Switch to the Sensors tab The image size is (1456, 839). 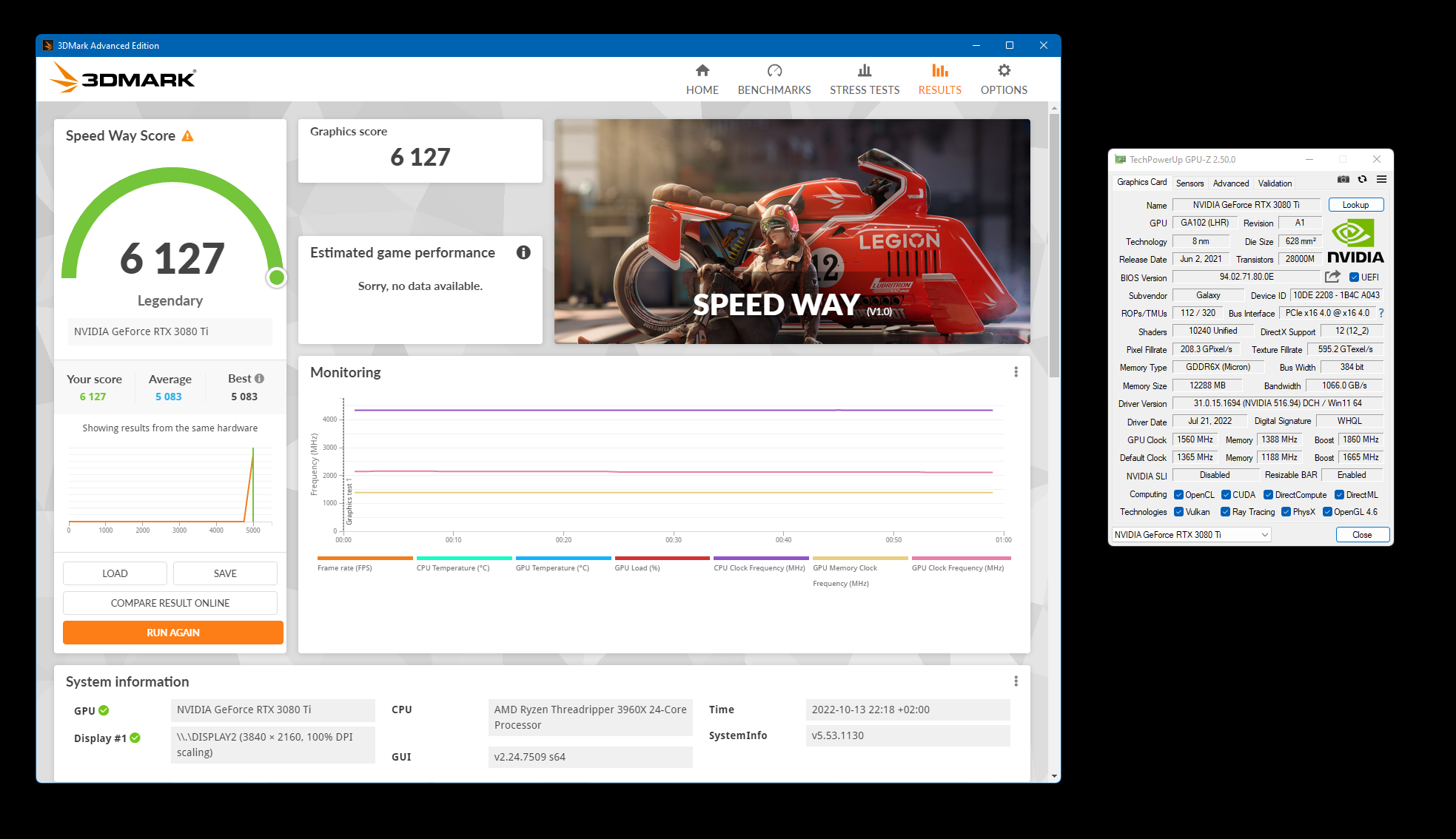click(x=1190, y=183)
